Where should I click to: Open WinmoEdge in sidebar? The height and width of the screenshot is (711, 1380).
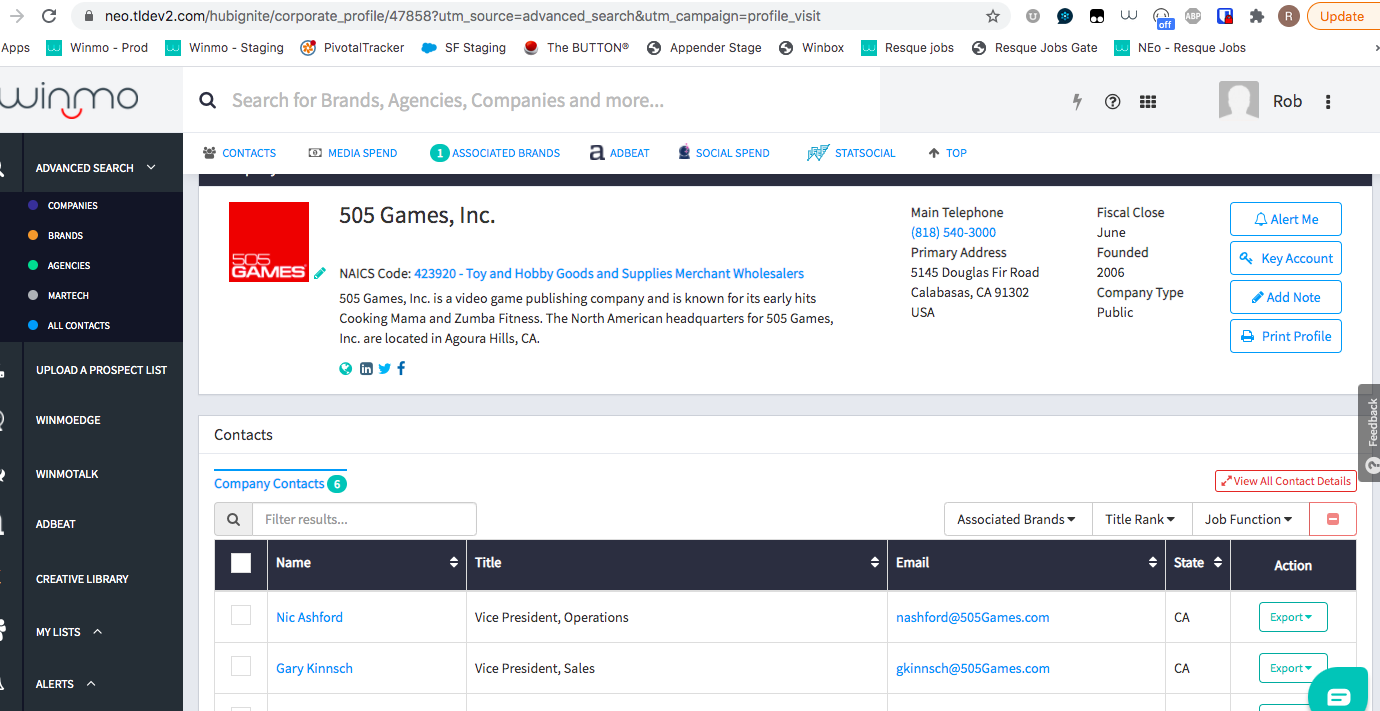68,420
